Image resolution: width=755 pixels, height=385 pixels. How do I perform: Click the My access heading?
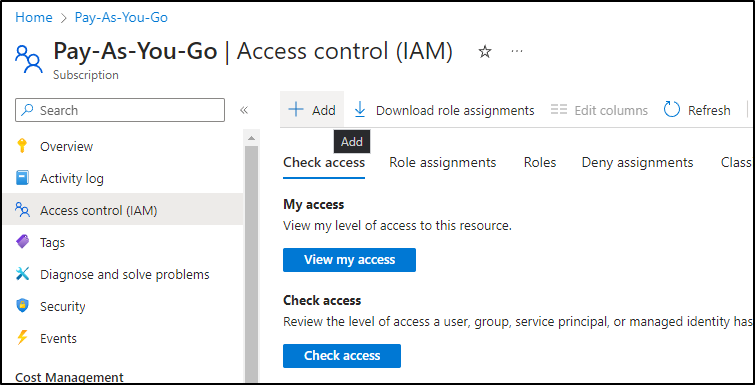(x=313, y=205)
